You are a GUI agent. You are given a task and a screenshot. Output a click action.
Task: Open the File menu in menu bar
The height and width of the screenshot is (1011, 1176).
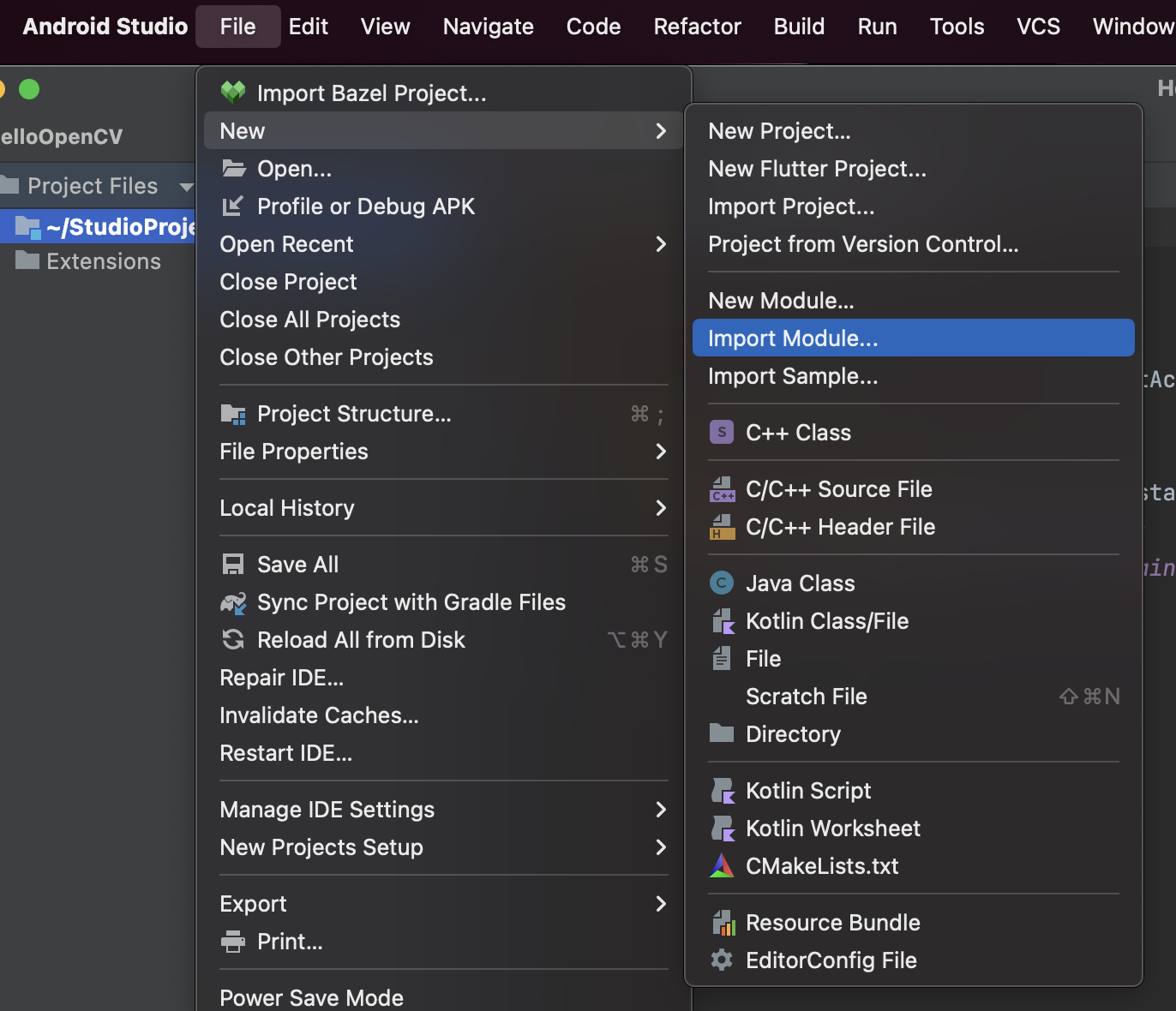(237, 27)
